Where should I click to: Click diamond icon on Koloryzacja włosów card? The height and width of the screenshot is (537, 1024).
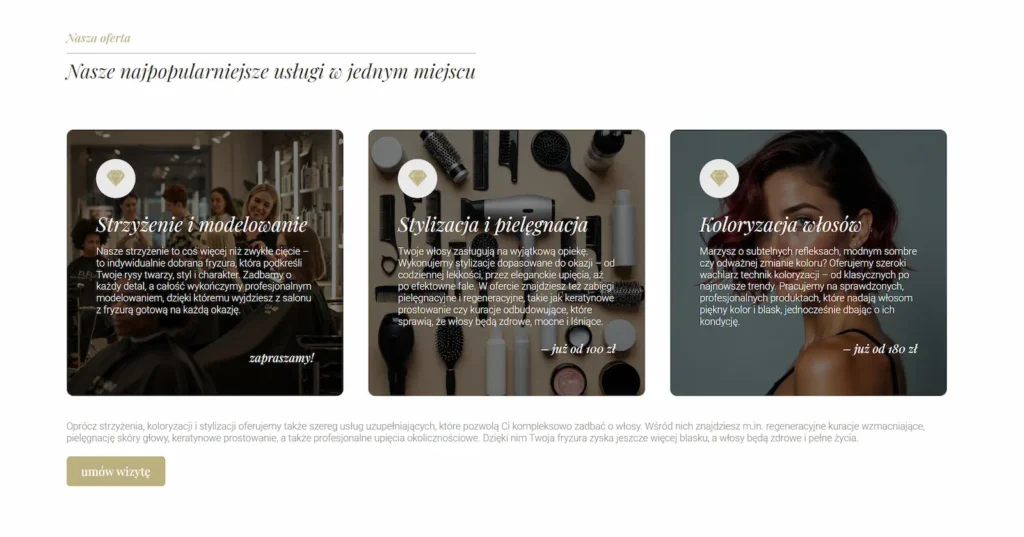point(719,178)
